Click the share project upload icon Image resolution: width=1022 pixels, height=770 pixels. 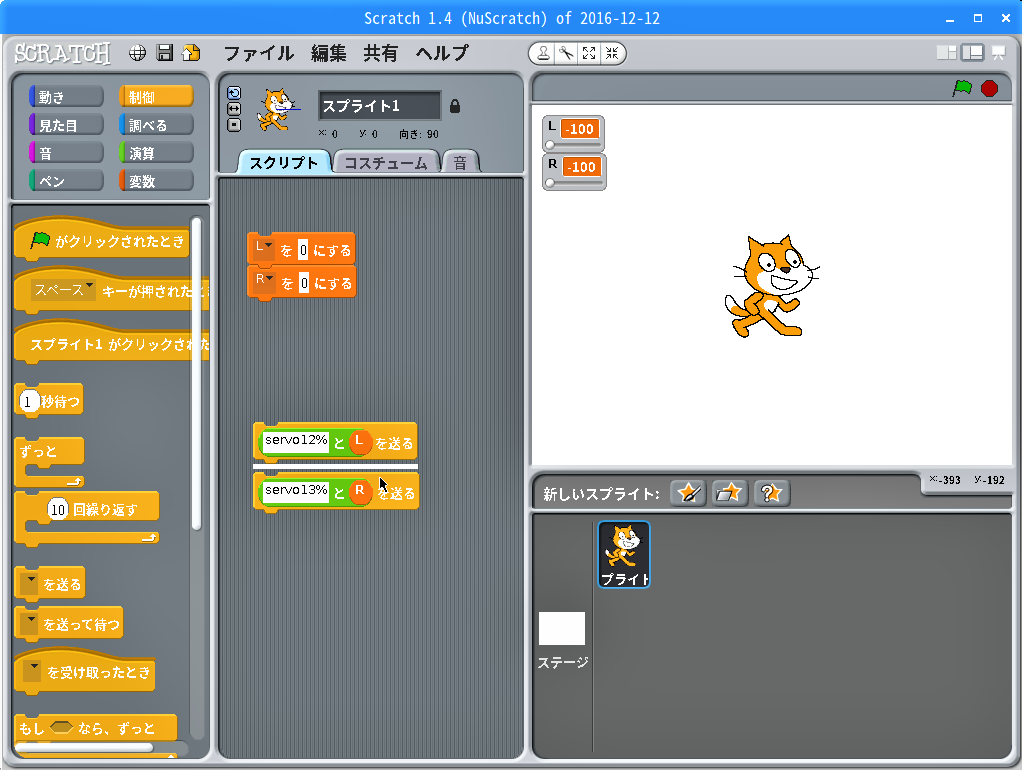coord(191,53)
